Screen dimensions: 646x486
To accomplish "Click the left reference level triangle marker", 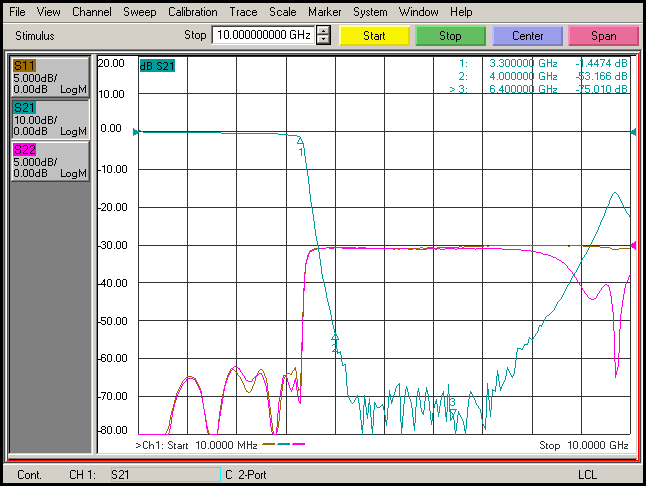I will pos(139,131).
